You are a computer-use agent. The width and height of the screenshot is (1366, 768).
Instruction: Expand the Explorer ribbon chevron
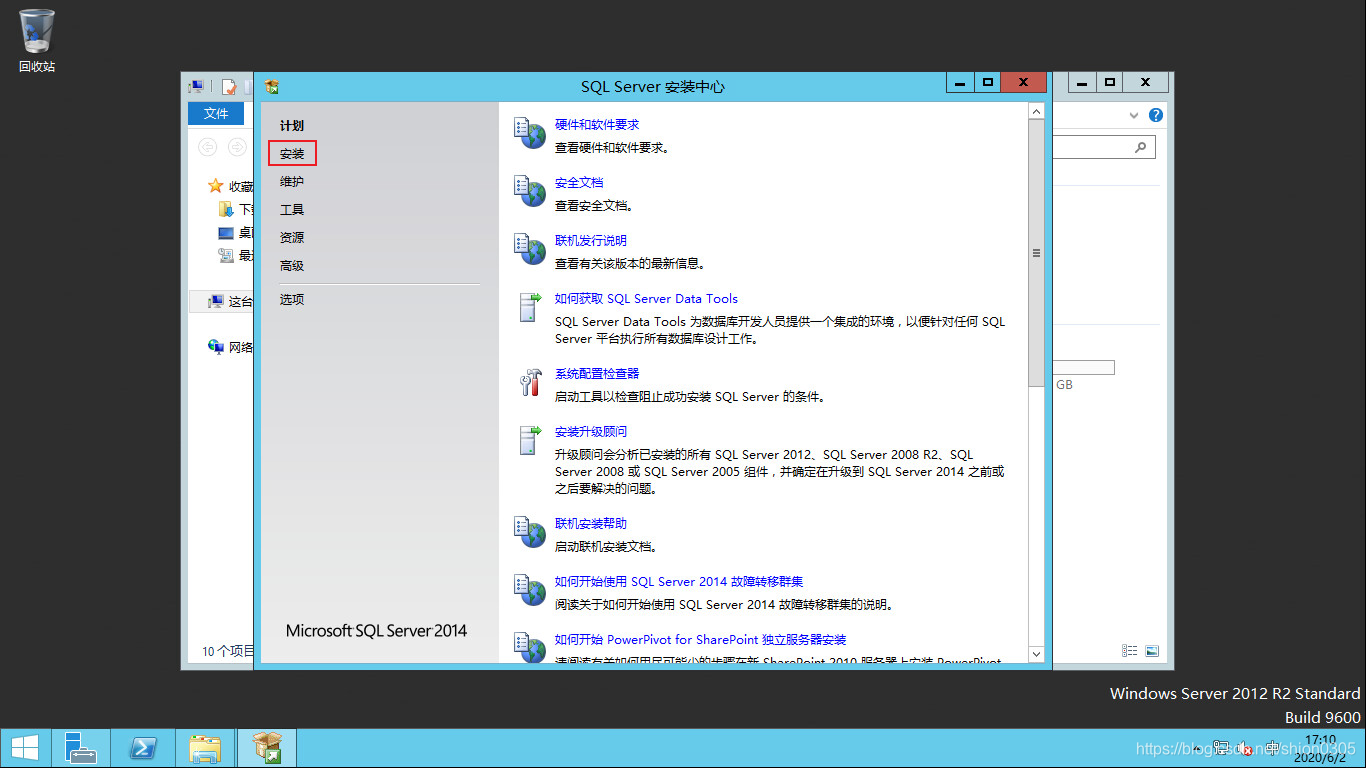coord(1134,115)
